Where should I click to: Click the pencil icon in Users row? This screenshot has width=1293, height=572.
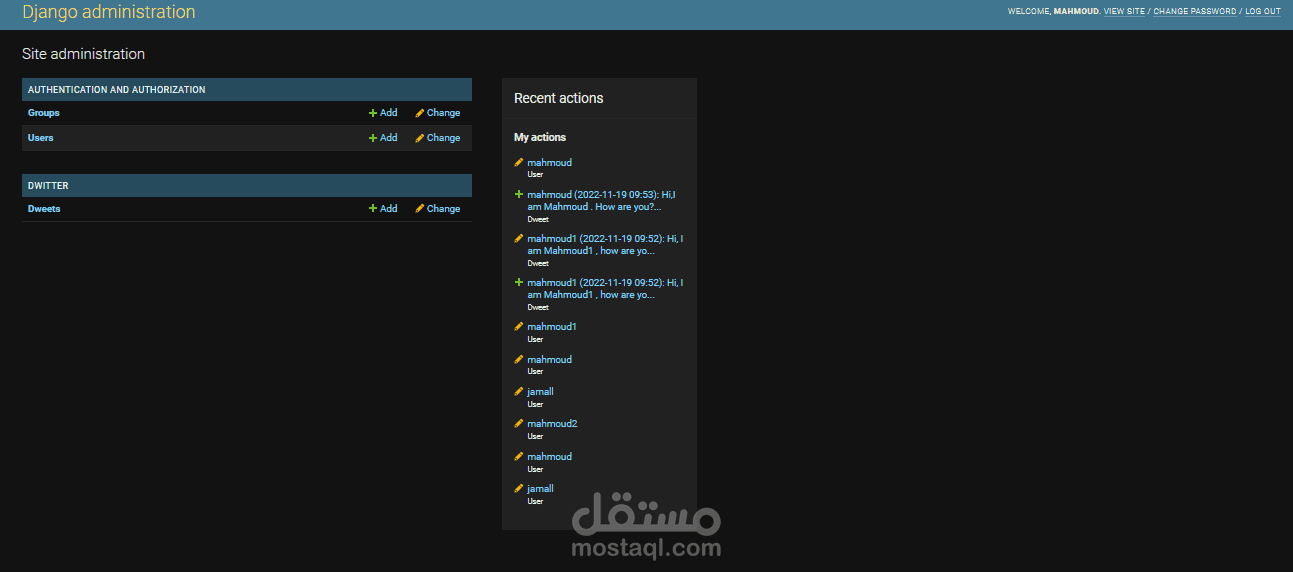(420, 138)
